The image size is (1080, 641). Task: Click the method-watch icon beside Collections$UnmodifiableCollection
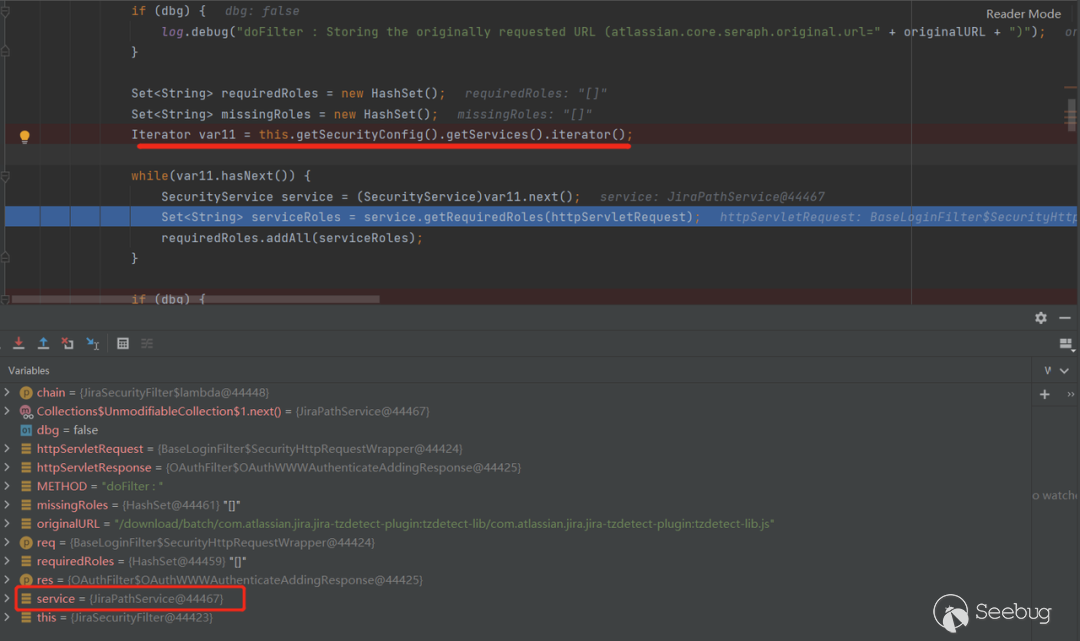(26, 411)
